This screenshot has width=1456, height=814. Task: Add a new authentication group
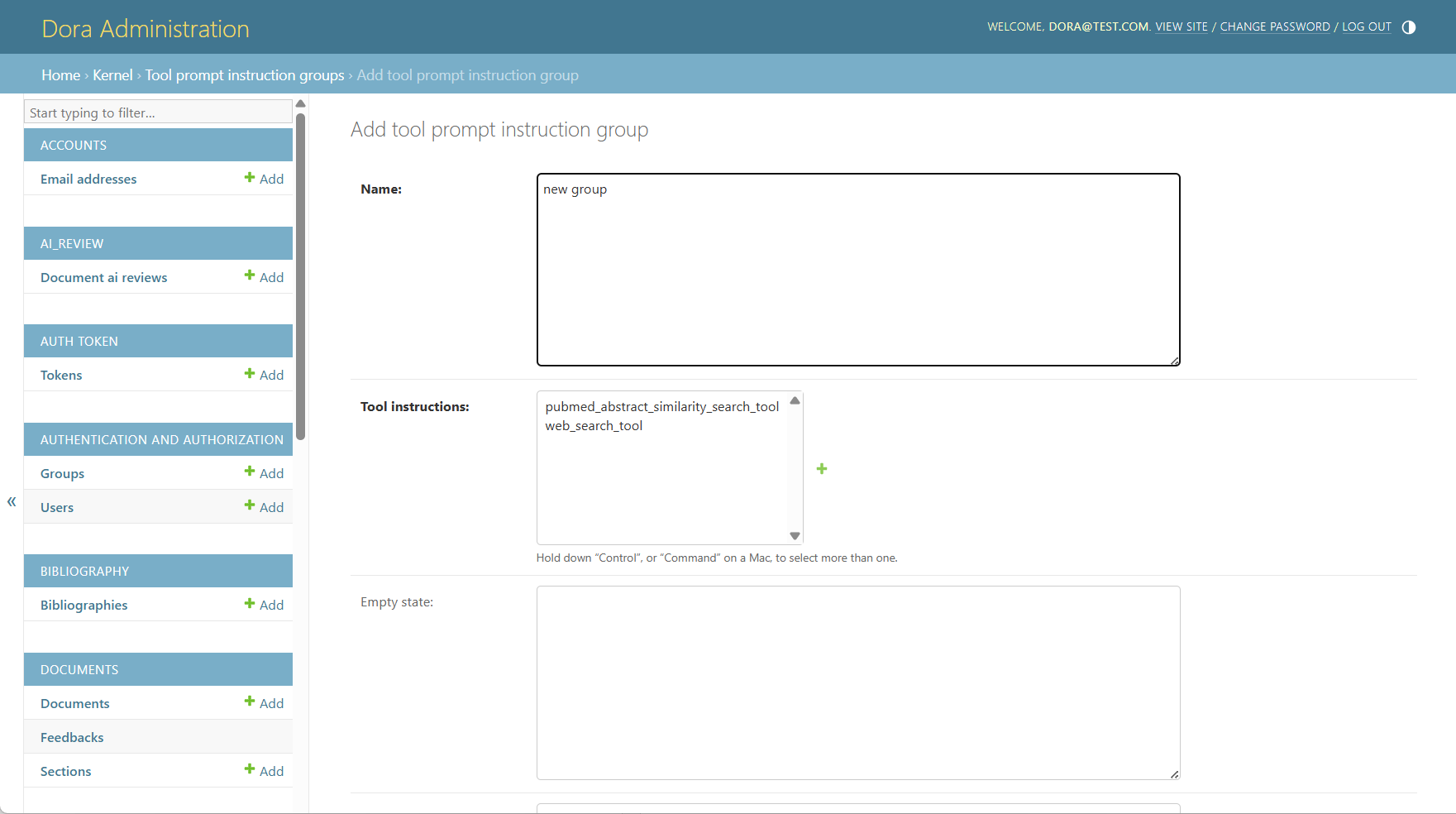click(x=265, y=473)
